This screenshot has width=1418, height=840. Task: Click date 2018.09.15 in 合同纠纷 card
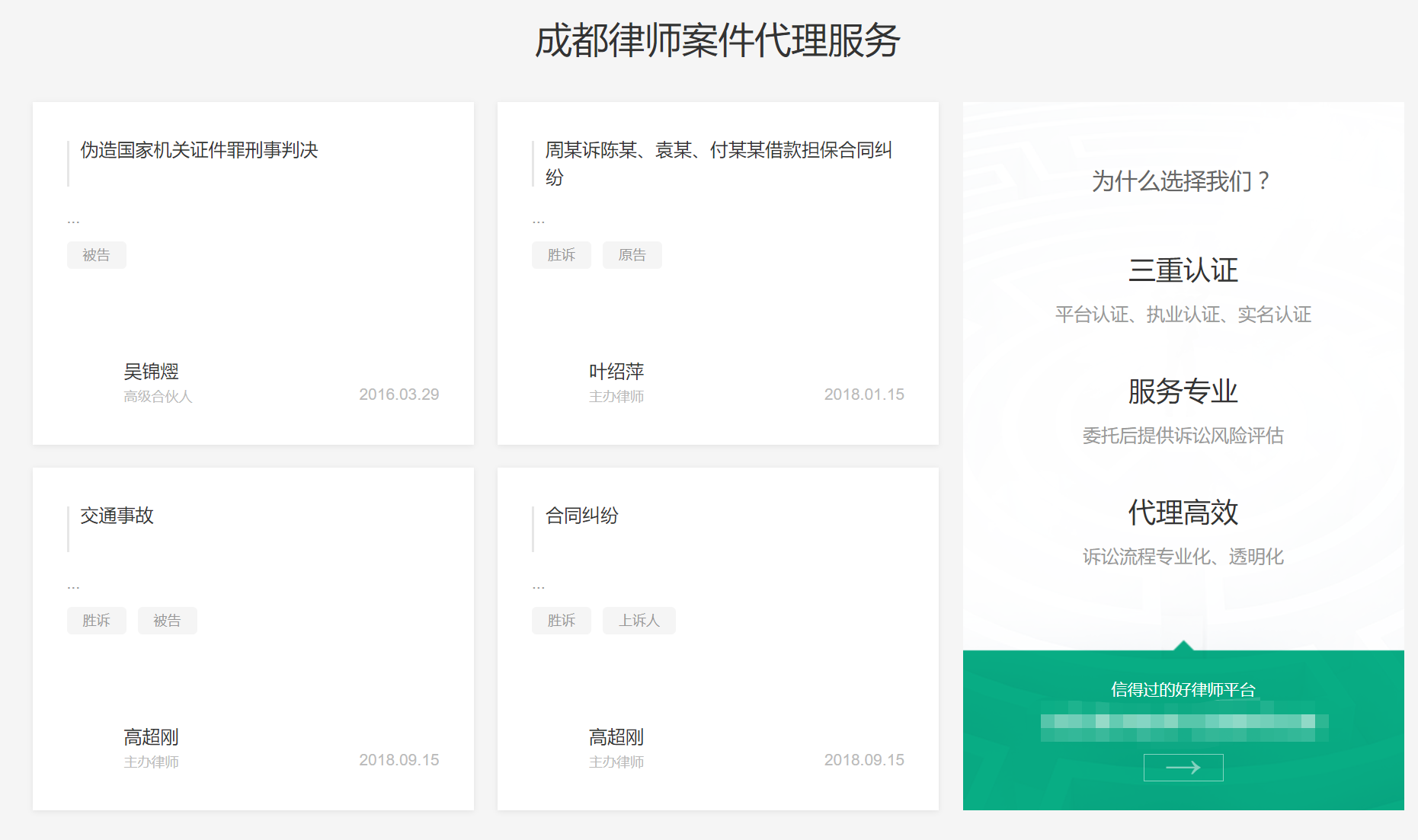click(864, 760)
